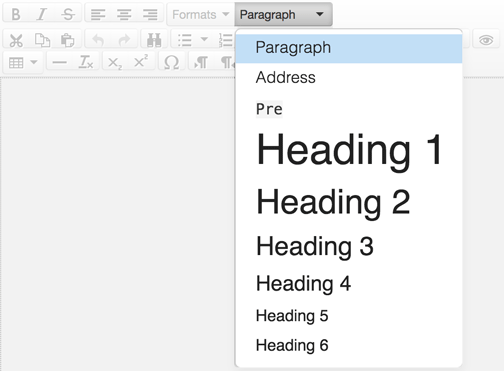Insert a table
Viewport: 504px width, 371px height.
(x=16, y=62)
